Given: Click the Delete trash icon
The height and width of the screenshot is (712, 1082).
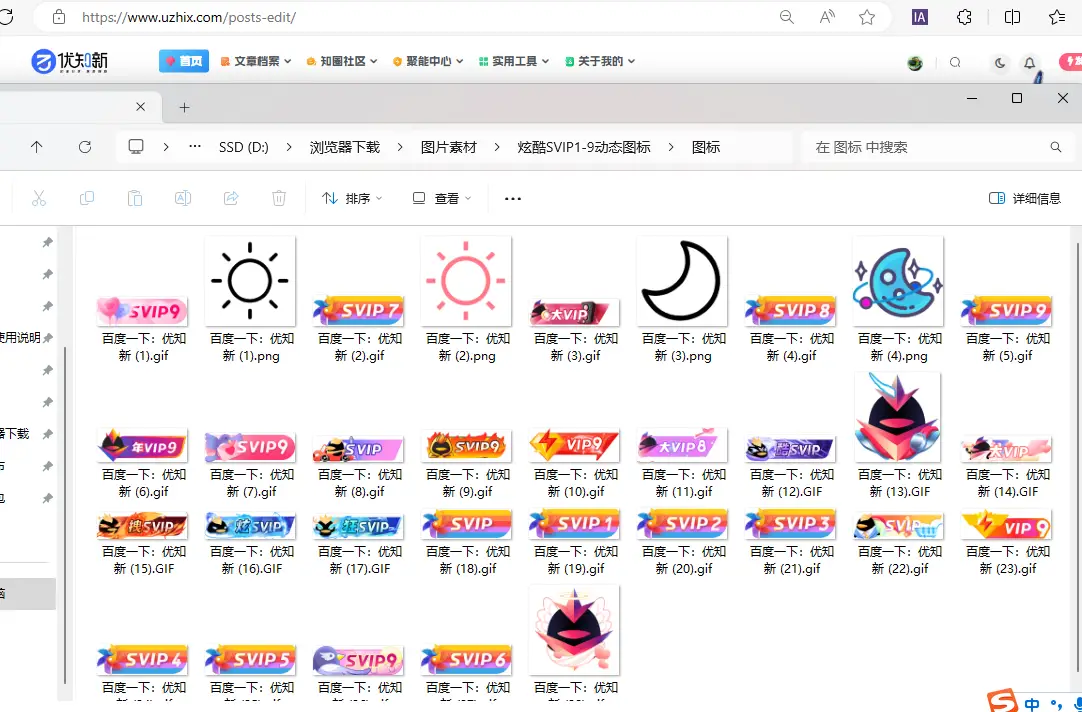Looking at the screenshot, I should (x=279, y=199).
